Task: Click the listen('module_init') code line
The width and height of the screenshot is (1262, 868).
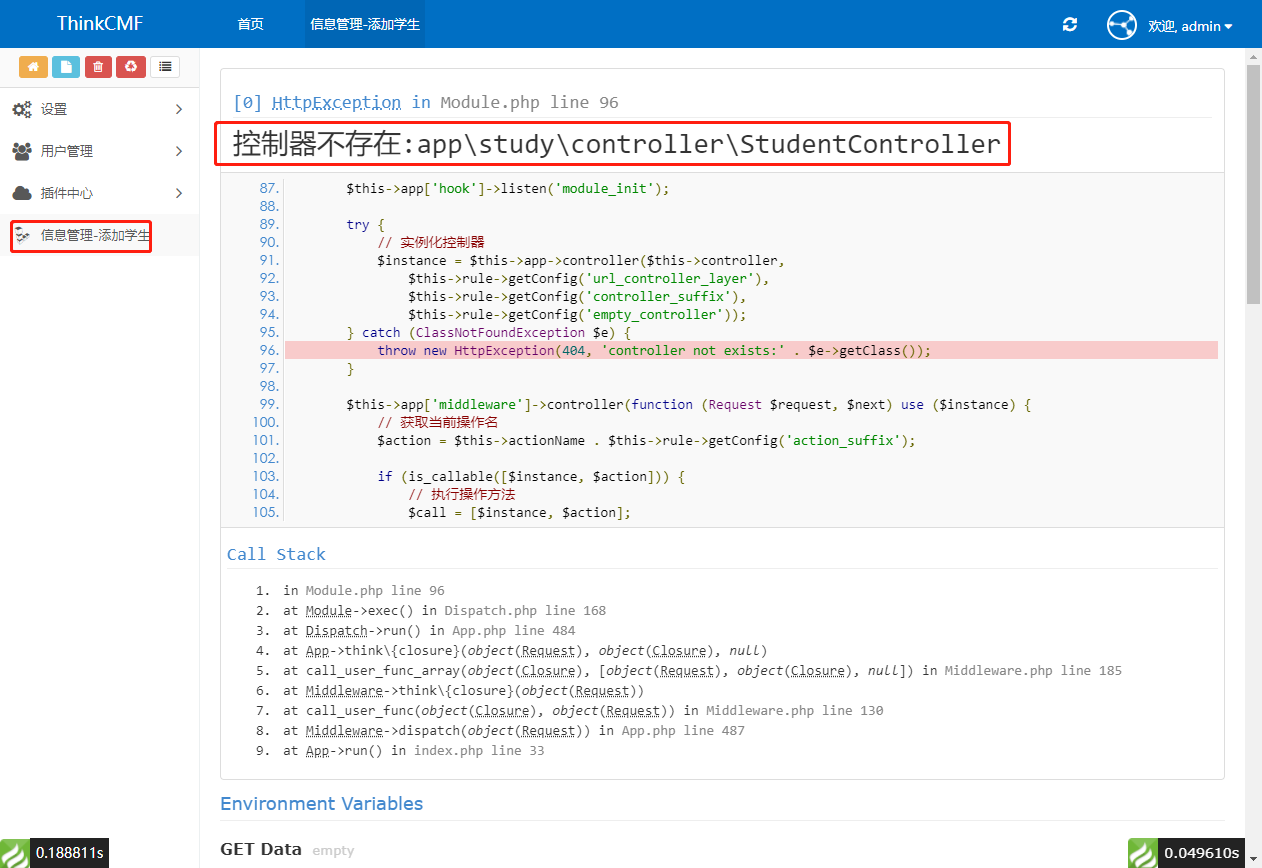Action: [x=508, y=188]
